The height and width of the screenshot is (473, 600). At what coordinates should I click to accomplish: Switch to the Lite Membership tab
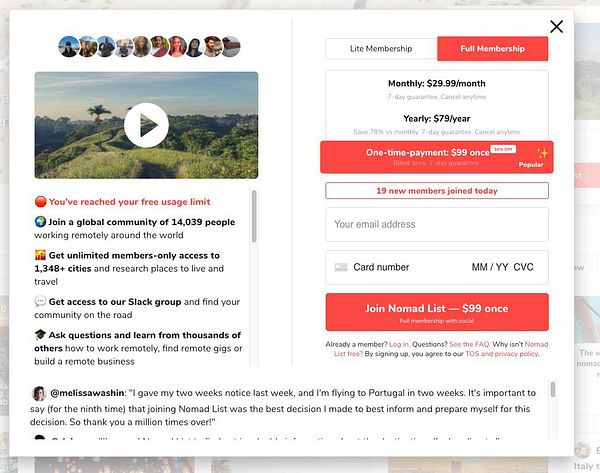click(x=381, y=49)
